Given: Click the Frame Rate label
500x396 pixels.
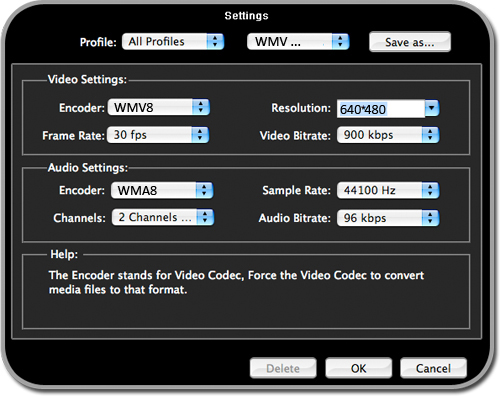Looking at the screenshot, I should tap(73, 136).
